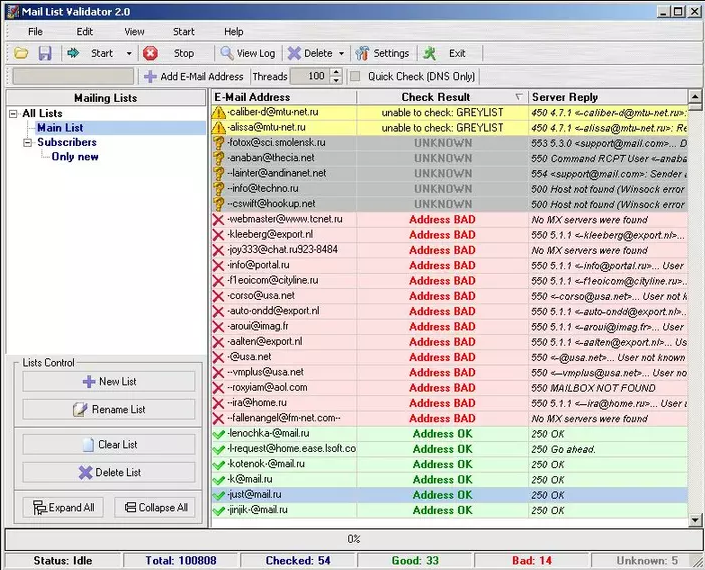Click the save floppy disk icon
Image resolution: width=705 pixels, height=570 pixels.
44,53
